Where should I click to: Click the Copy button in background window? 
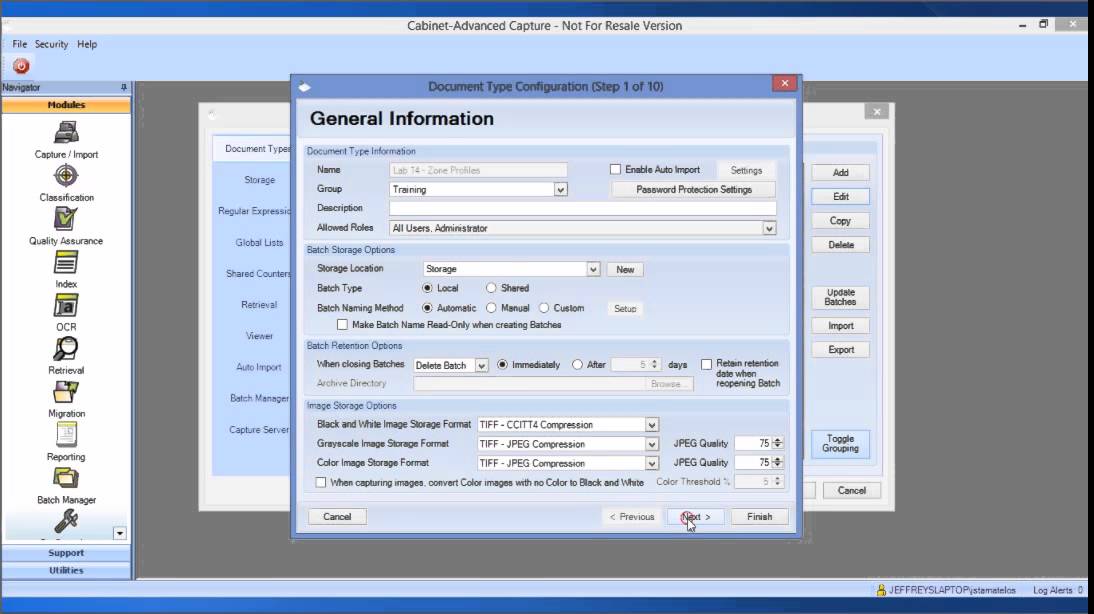841,220
